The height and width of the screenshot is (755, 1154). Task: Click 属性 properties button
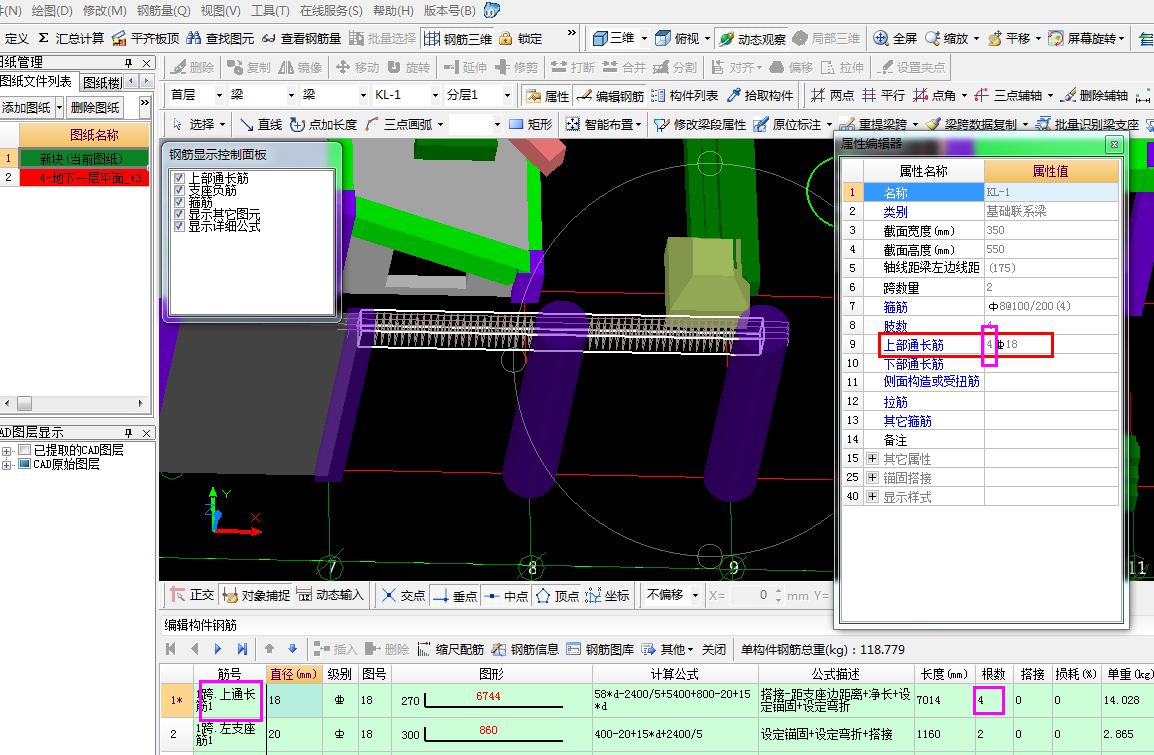click(x=548, y=96)
